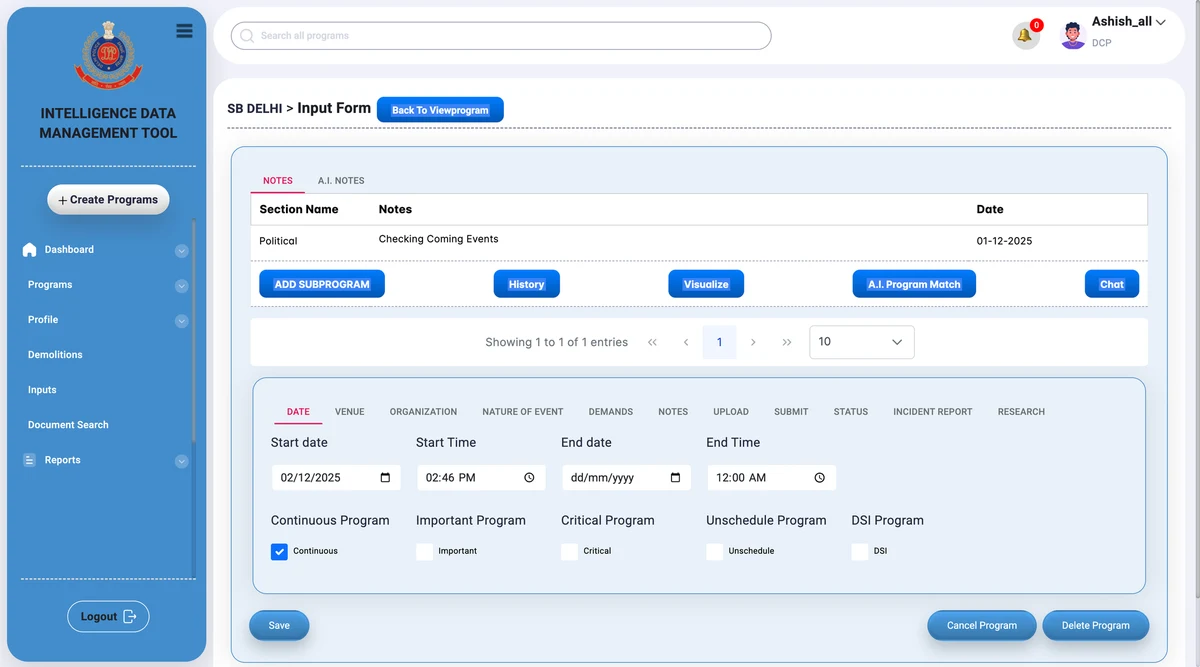The height and width of the screenshot is (667, 1200).
Task: Open the Start date calendar picker icon
Action: tap(385, 478)
